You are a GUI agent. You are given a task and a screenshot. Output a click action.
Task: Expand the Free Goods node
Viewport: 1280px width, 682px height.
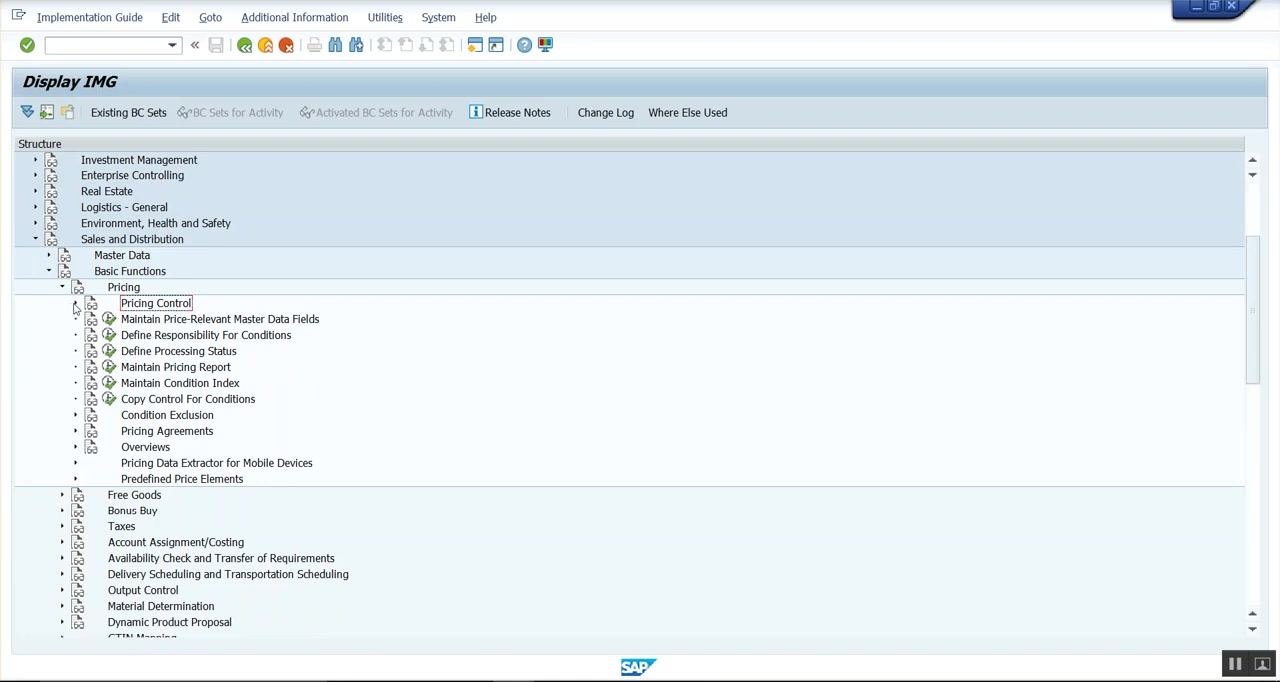click(62, 495)
